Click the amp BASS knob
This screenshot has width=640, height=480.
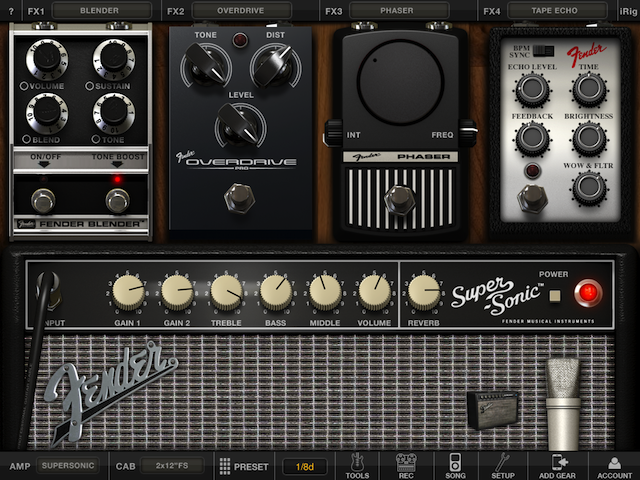pyautogui.click(x=276, y=292)
